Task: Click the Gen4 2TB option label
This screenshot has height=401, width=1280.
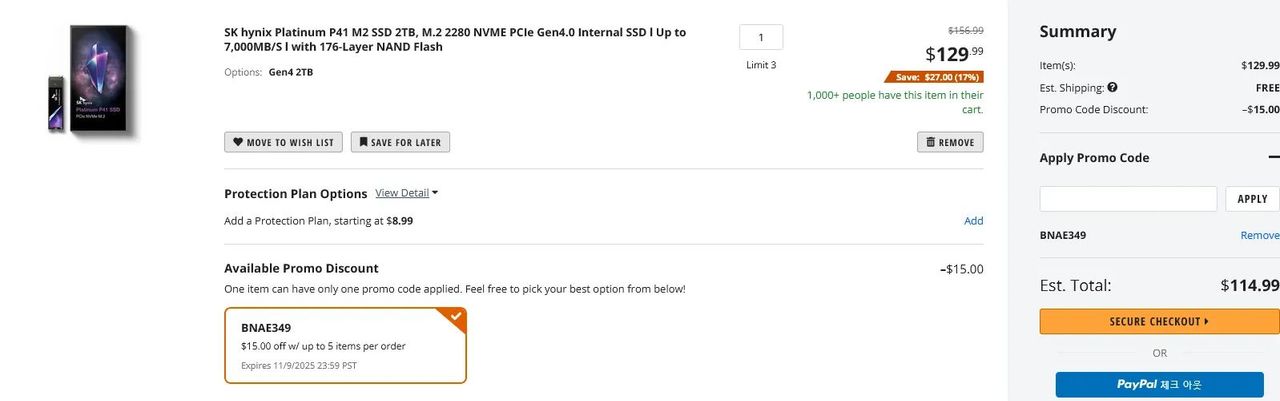Action: coord(291,72)
